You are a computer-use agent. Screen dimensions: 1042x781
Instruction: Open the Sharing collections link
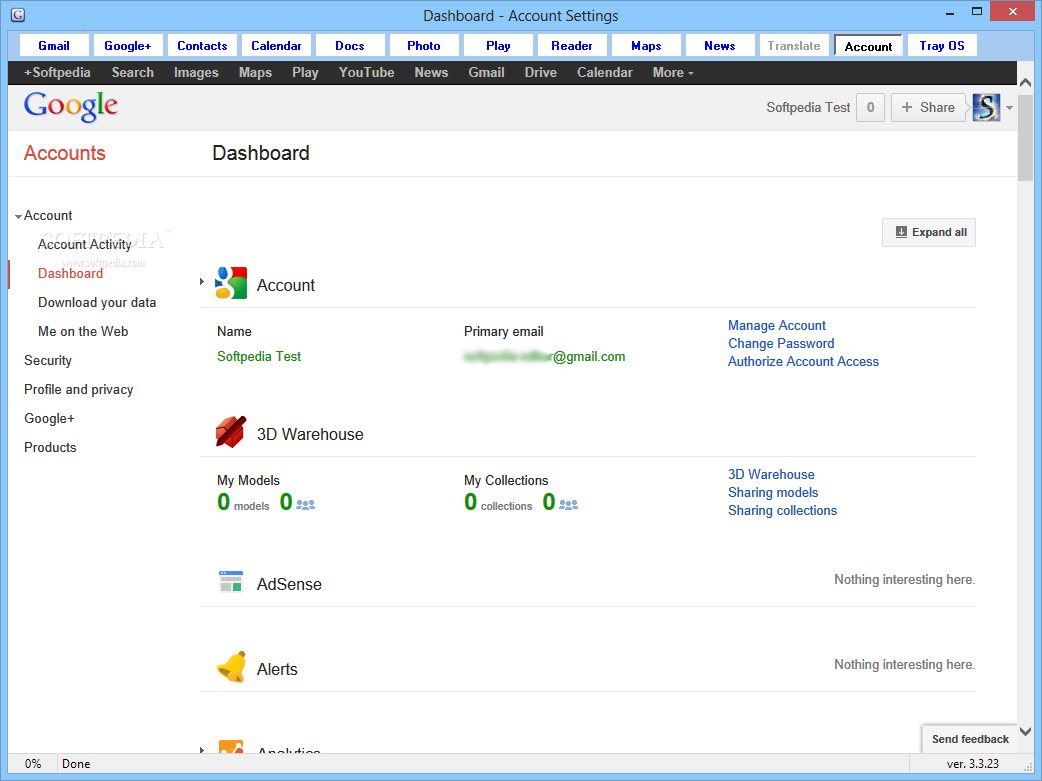pos(782,510)
